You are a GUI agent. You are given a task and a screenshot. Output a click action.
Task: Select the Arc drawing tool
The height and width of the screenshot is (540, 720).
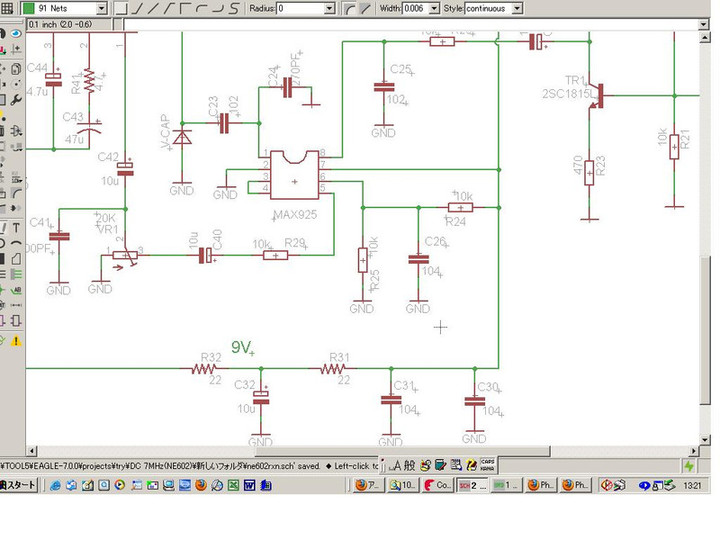click(x=17, y=243)
